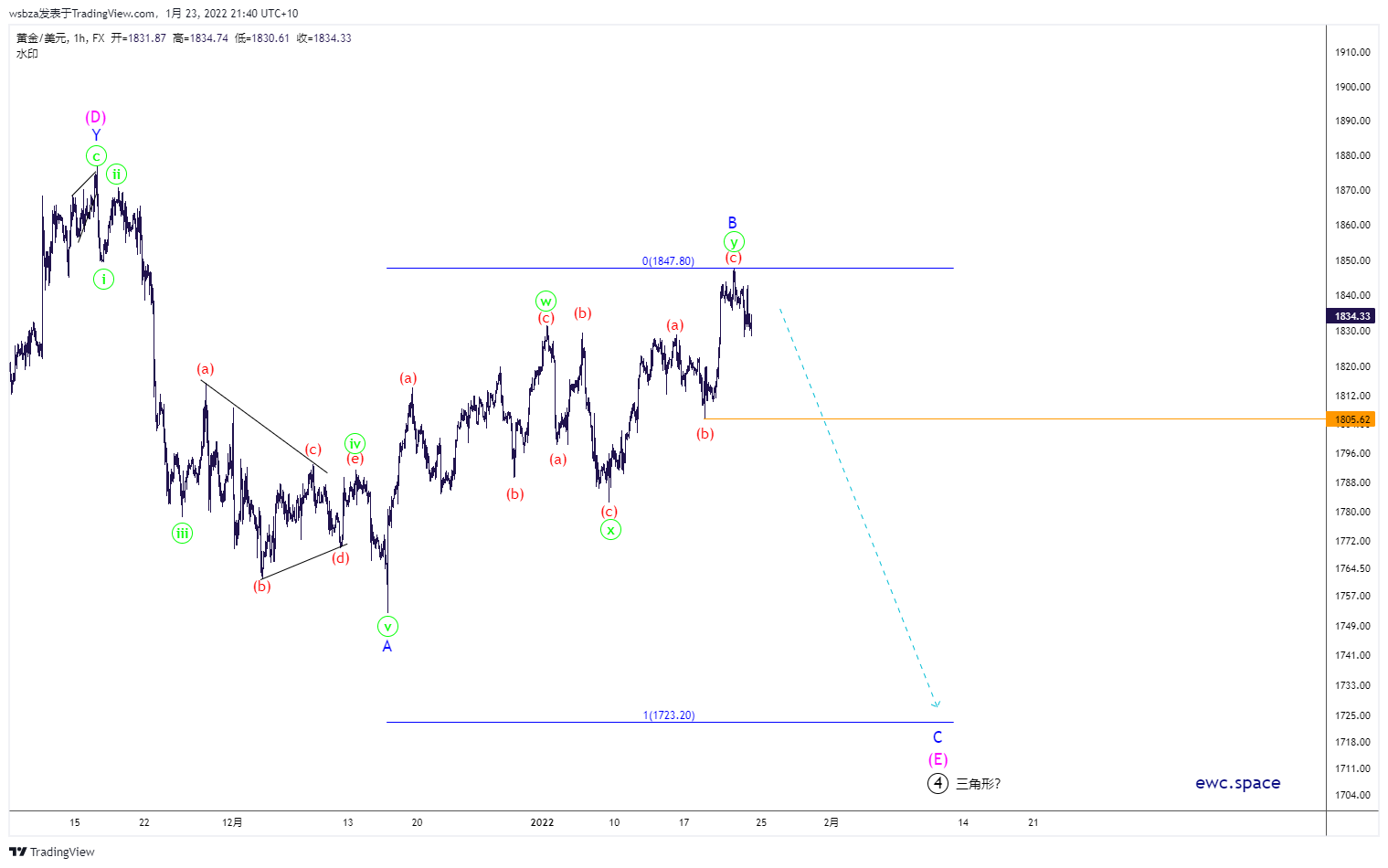Select the current price tag 1834.33
1388x868 pixels.
[x=1351, y=316]
